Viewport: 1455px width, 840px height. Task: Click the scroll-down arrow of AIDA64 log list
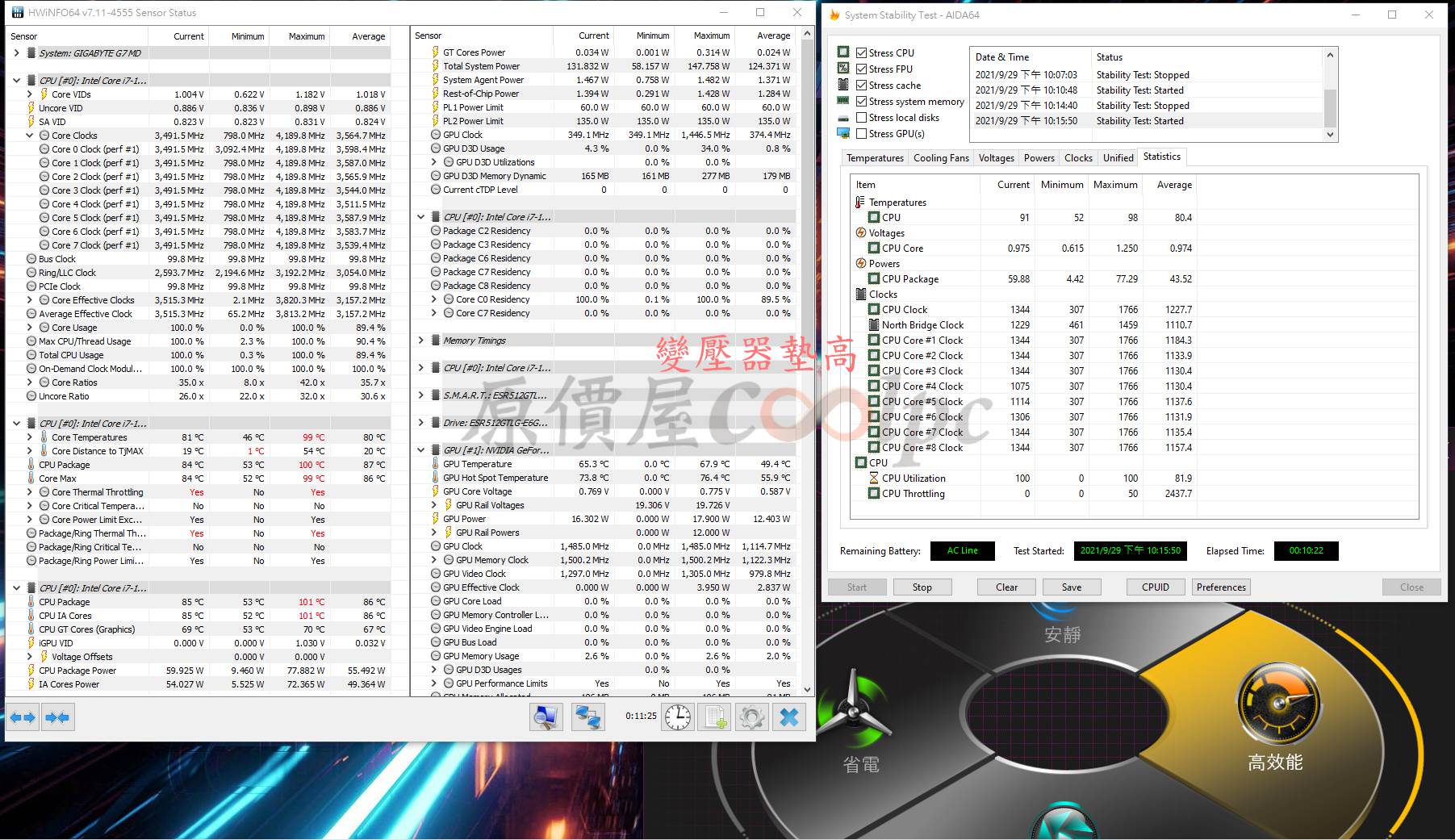coord(1331,136)
